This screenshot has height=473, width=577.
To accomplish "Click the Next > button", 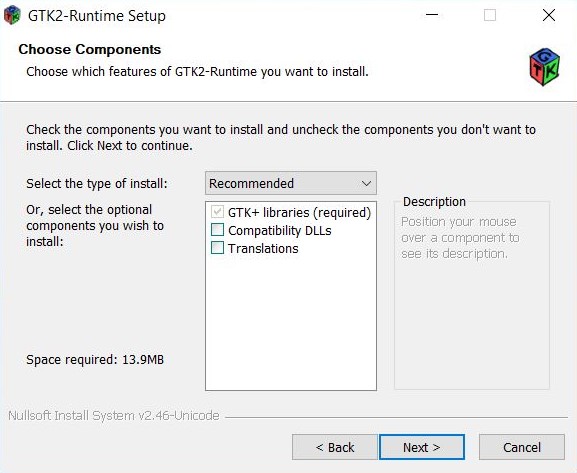I will pyautogui.click(x=422, y=447).
